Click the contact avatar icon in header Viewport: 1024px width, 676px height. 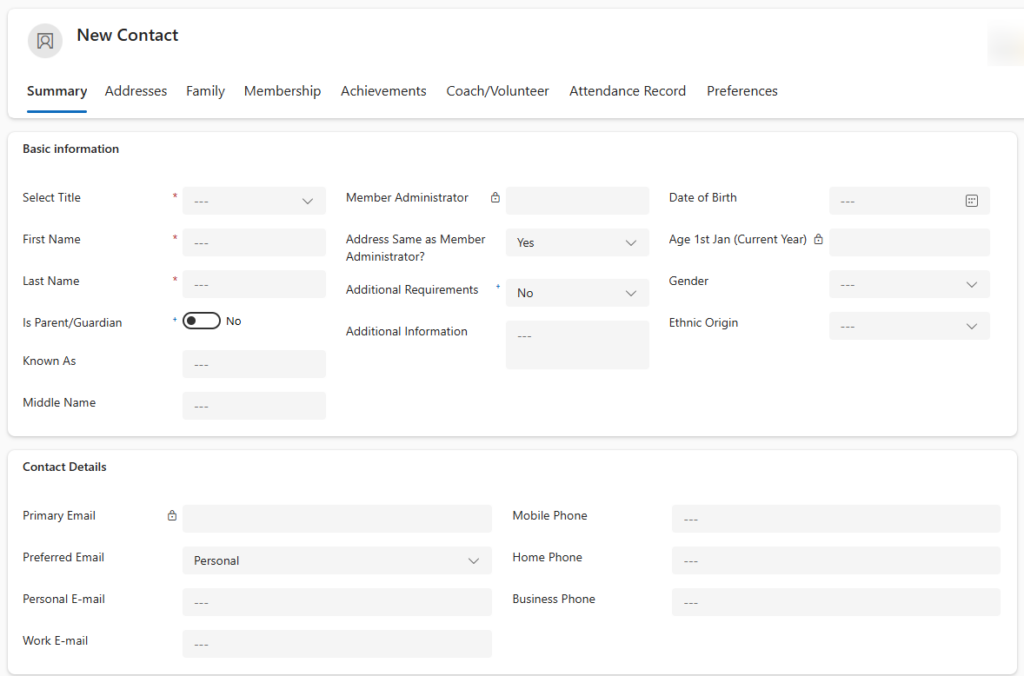(45, 41)
